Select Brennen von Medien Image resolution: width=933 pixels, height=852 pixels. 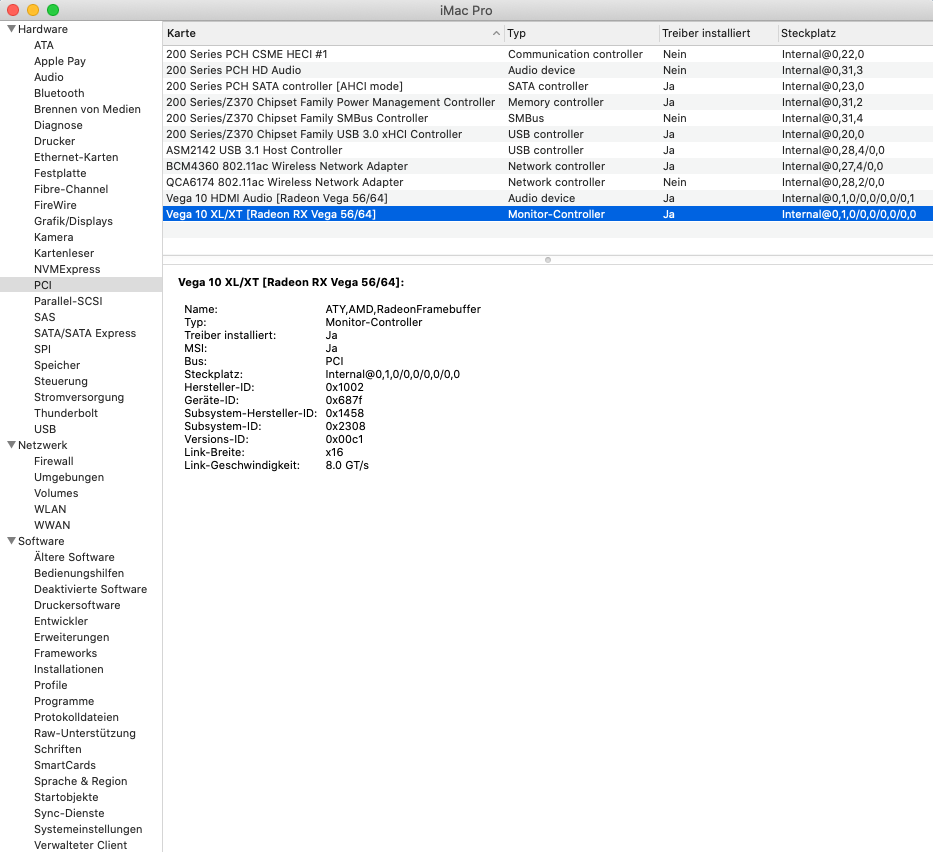tap(87, 109)
